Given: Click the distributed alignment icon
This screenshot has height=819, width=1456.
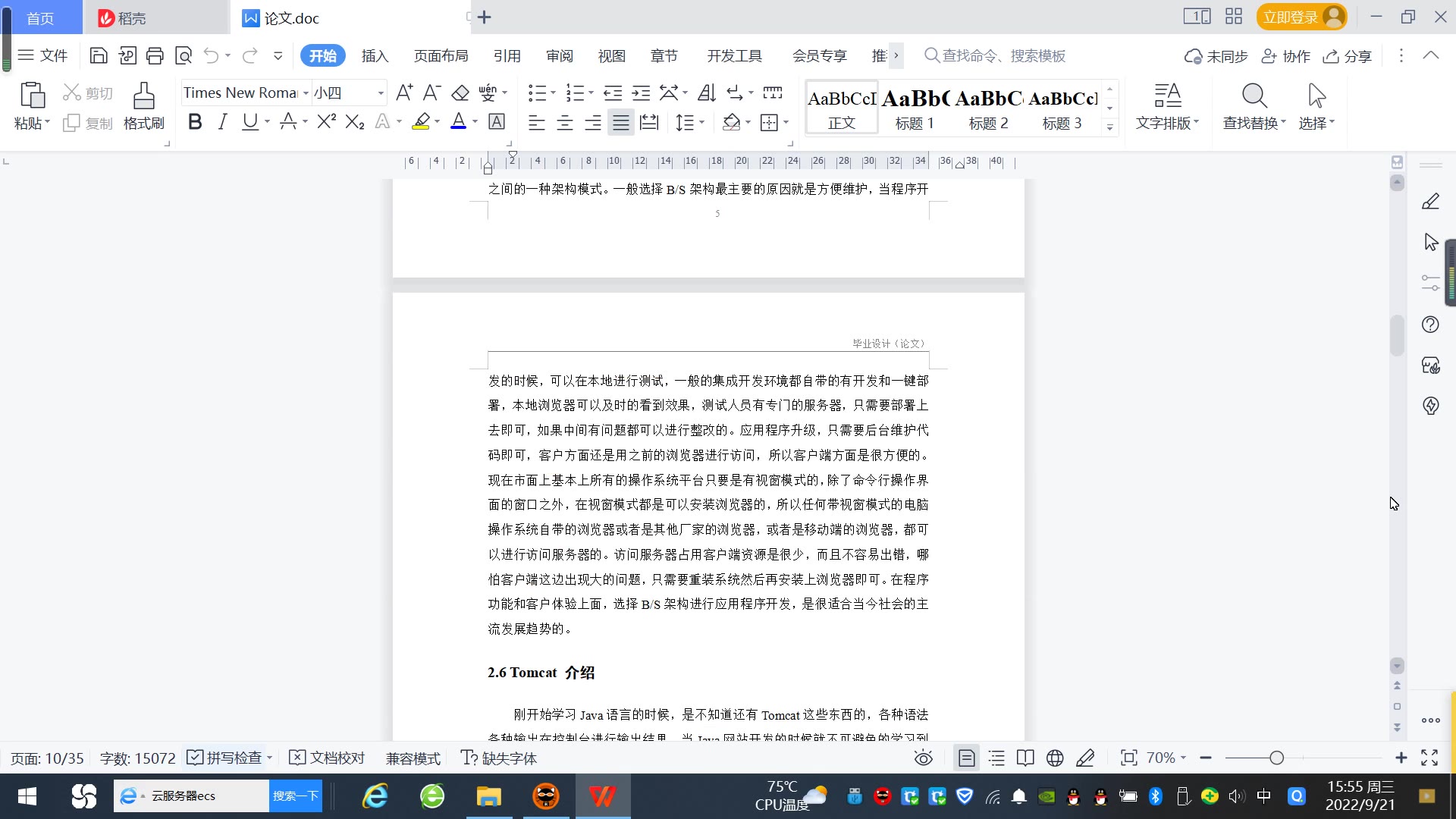Looking at the screenshot, I should [x=649, y=122].
